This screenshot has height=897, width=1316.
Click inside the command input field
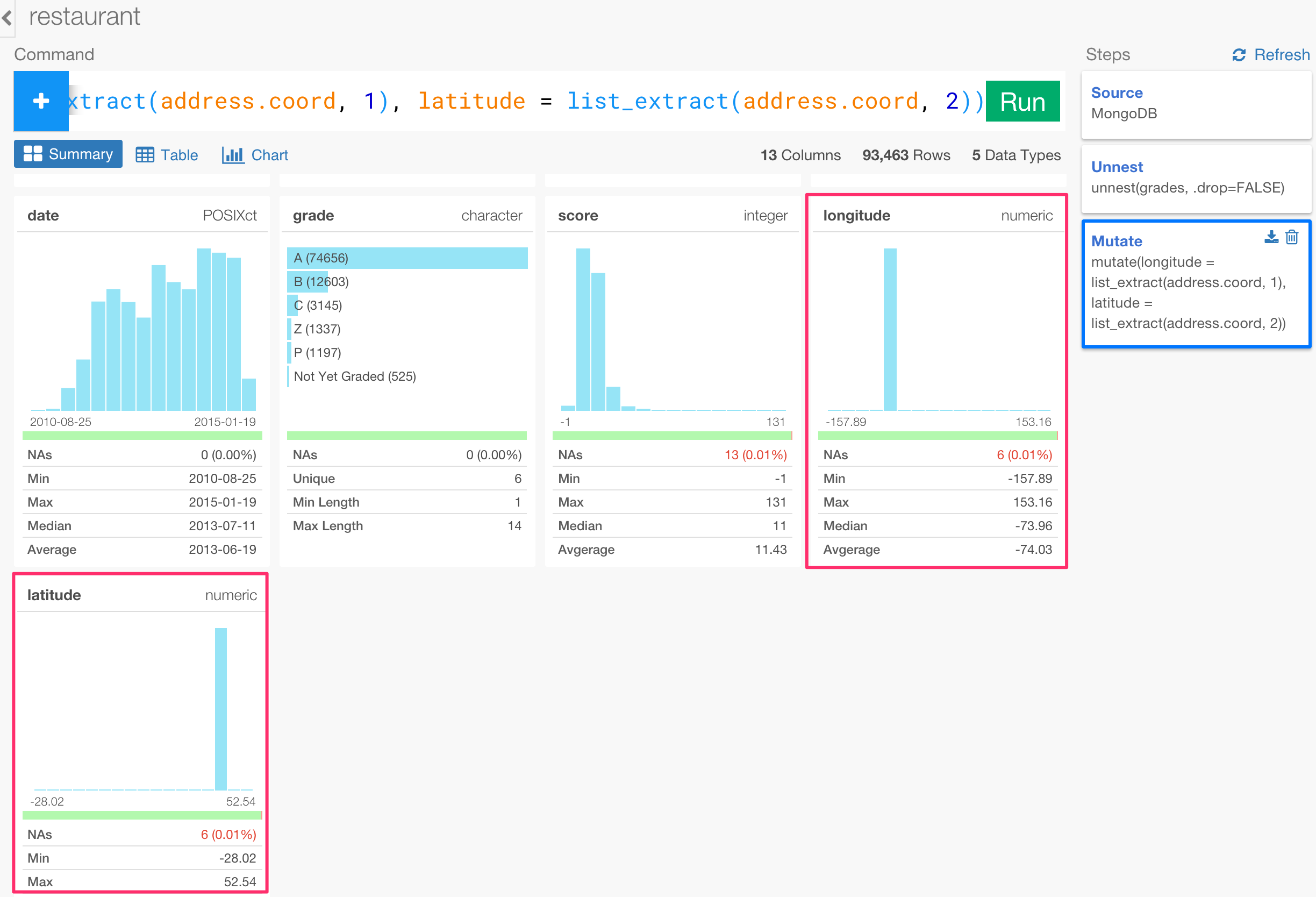[x=527, y=101]
